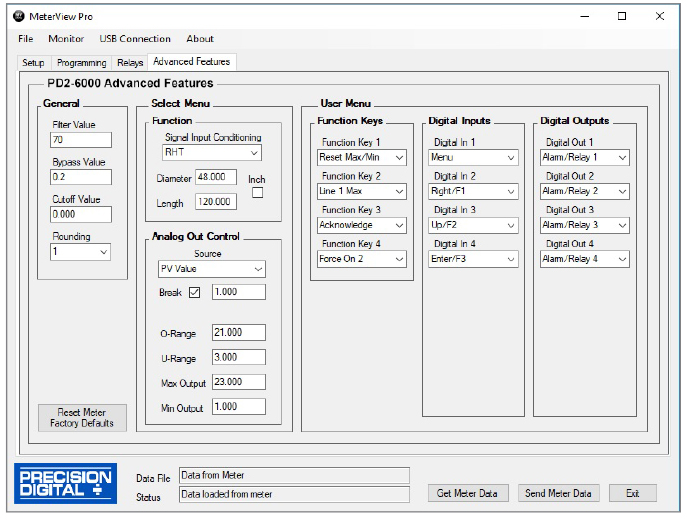The image size is (692, 524).
Task: Open the Rounding dropdown
Action: click(x=80, y=252)
